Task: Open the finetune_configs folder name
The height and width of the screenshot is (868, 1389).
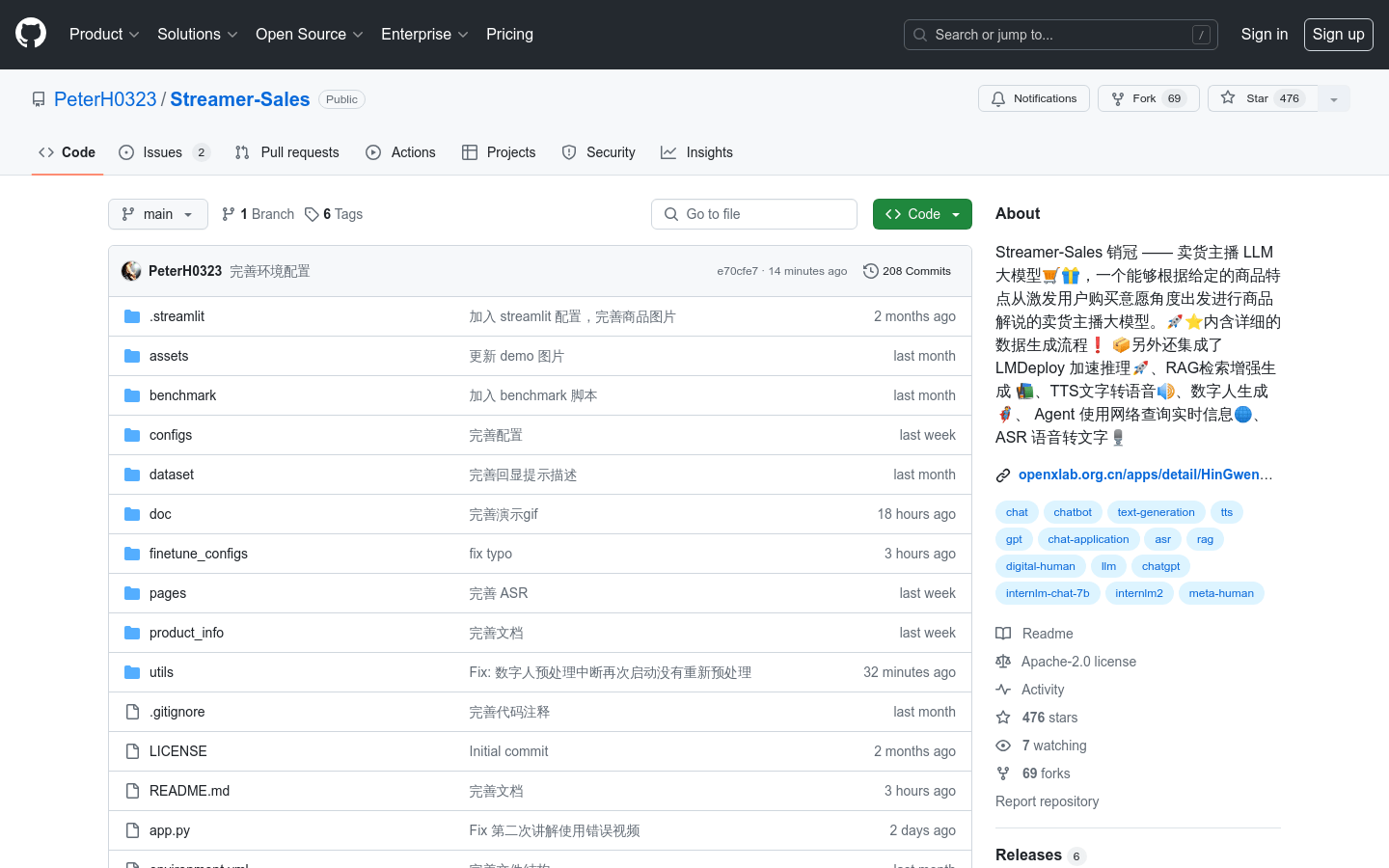Action: click(x=199, y=554)
